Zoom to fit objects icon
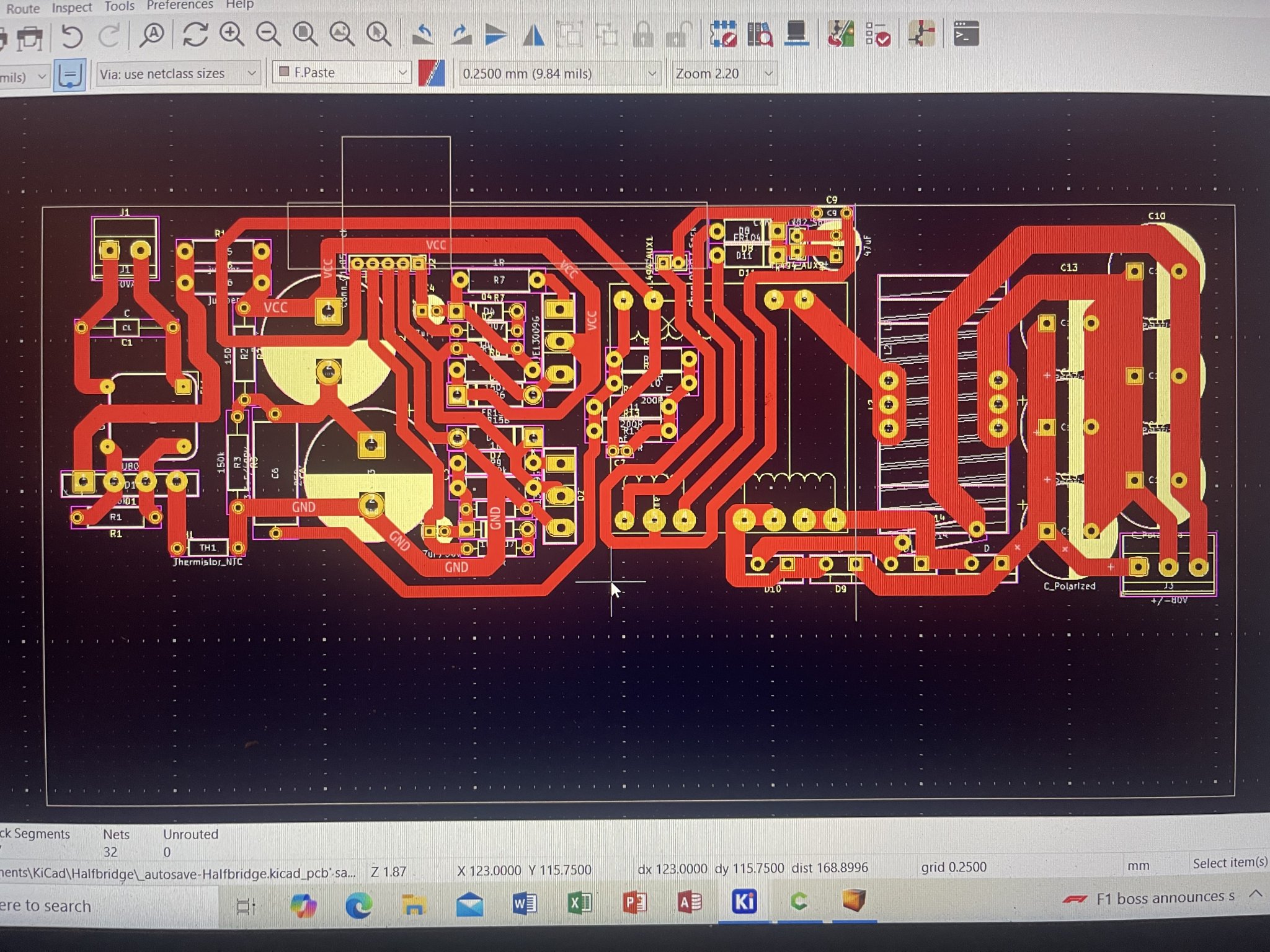Screen dimensions: 1270x952 click(342, 35)
